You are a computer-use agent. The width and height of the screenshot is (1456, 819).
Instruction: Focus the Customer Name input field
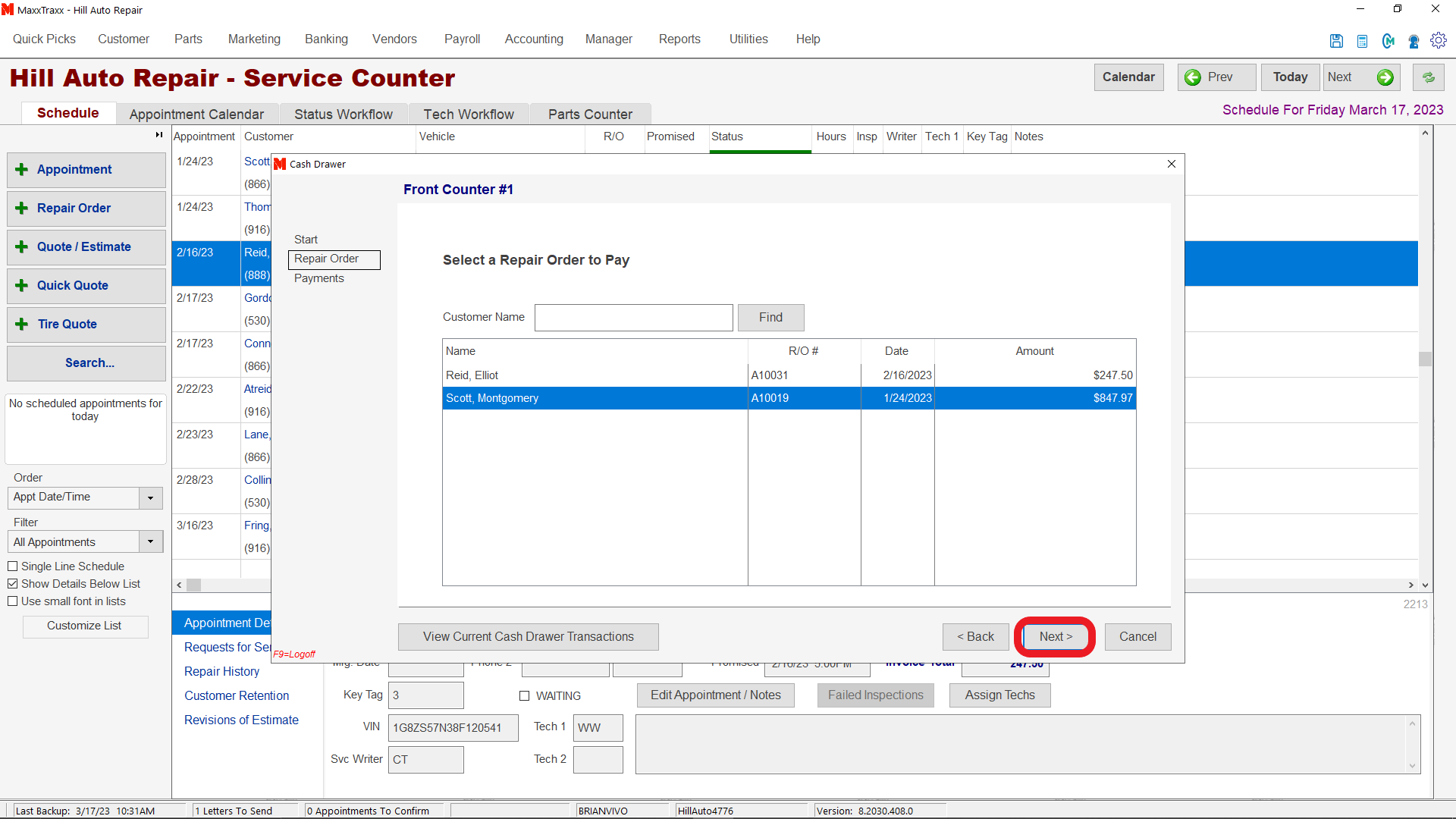(x=633, y=318)
